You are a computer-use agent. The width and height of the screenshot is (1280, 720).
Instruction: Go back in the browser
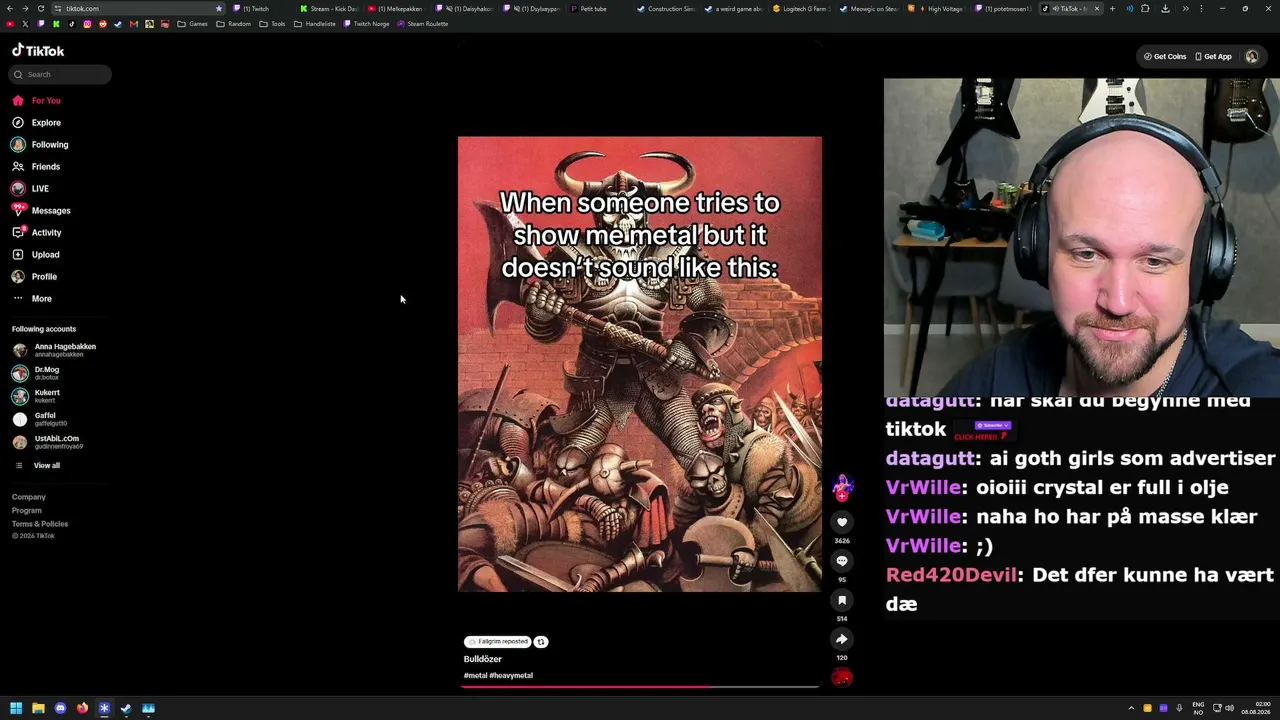click(10, 9)
